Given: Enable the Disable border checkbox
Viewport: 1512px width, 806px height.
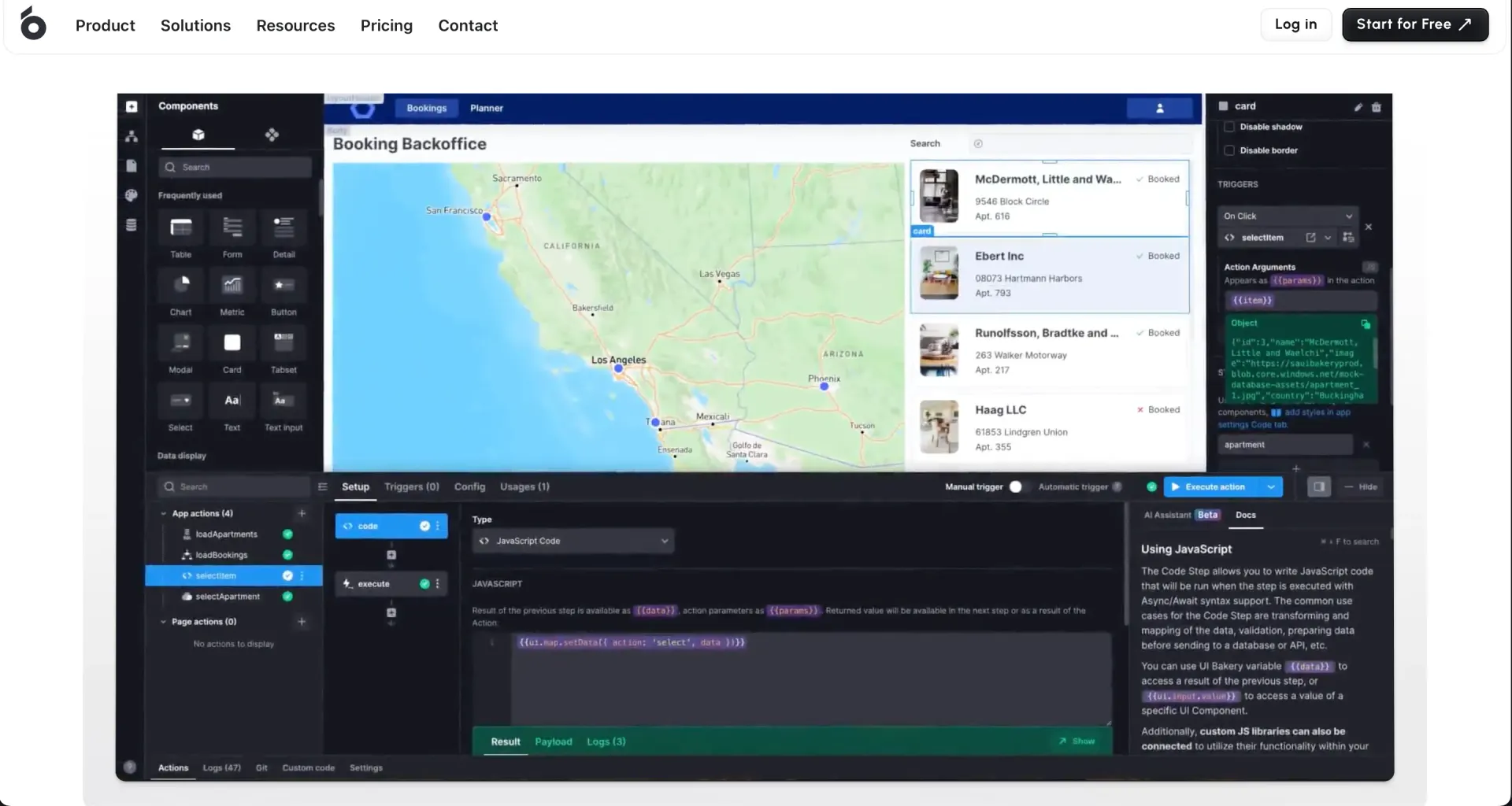Looking at the screenshot, I should tap(1229, 150).
